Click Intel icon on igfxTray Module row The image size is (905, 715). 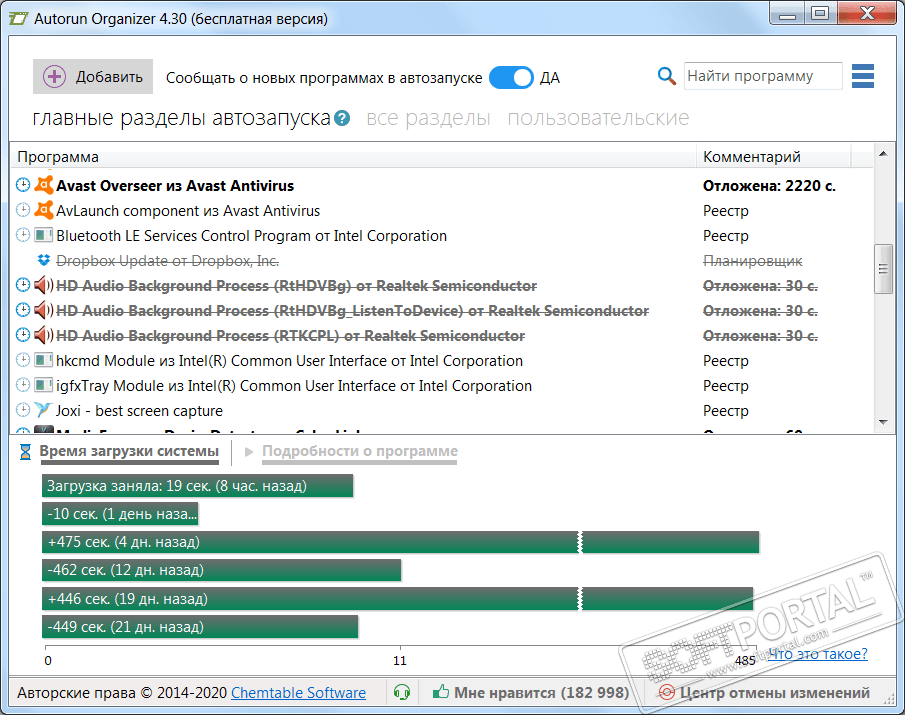tap(44, 384)
